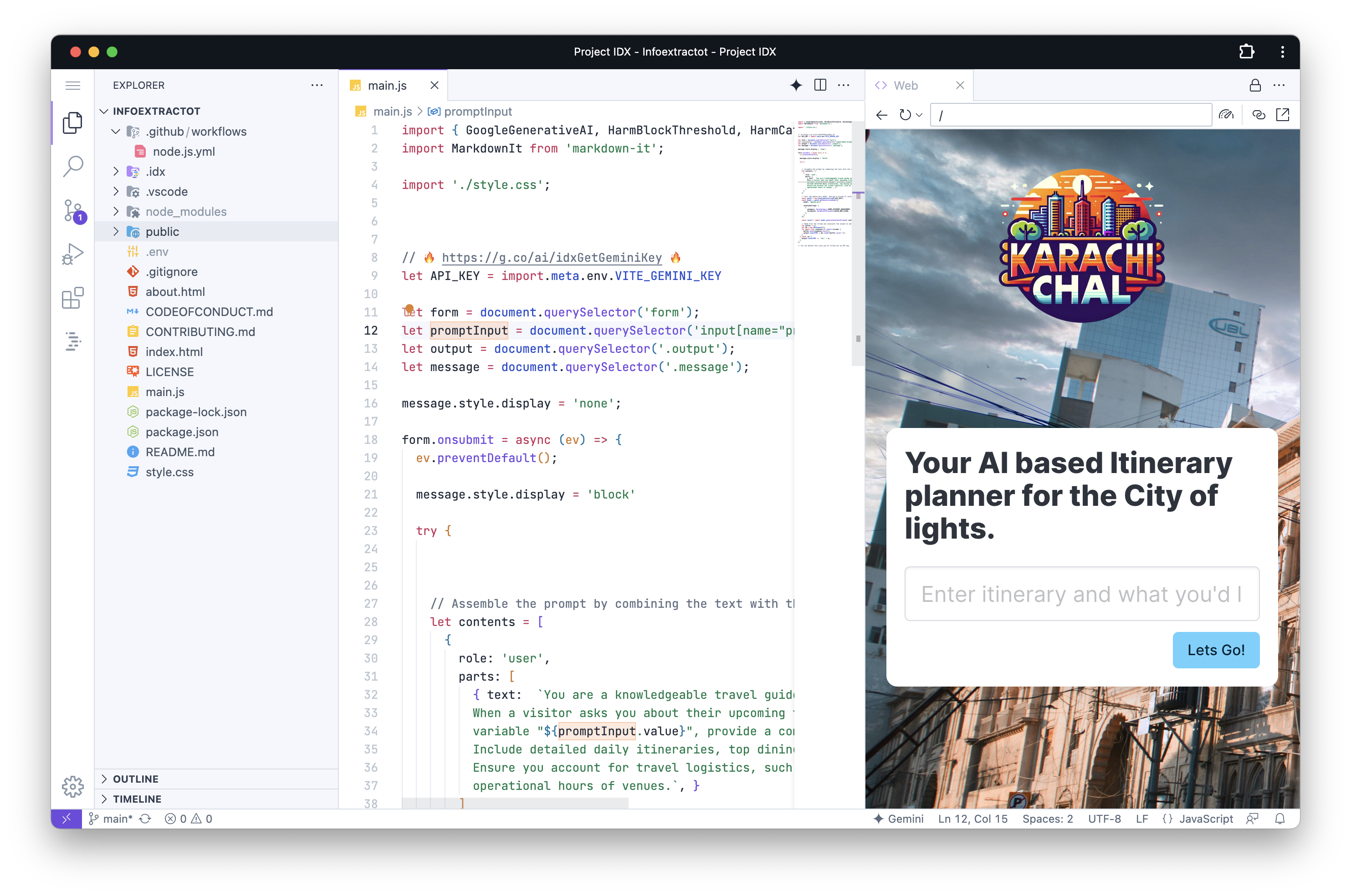Open the title bar kebab menu
The image size is (1351, 896).
(x=1282, y=51)
